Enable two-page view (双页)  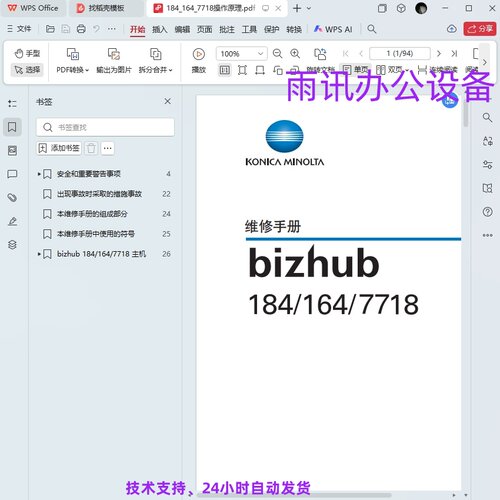(392, 69)
